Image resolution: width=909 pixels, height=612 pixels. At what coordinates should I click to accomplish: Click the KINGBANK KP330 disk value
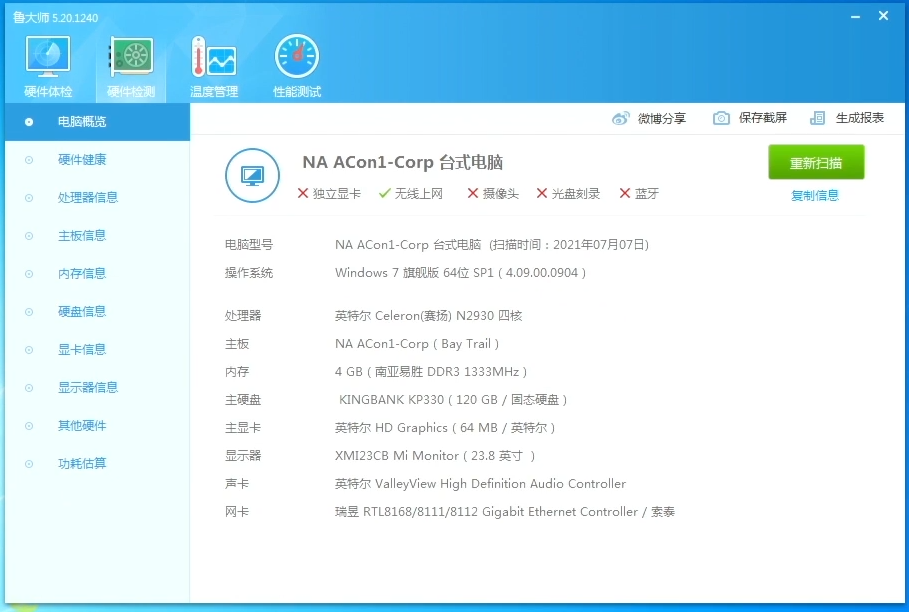453,400
